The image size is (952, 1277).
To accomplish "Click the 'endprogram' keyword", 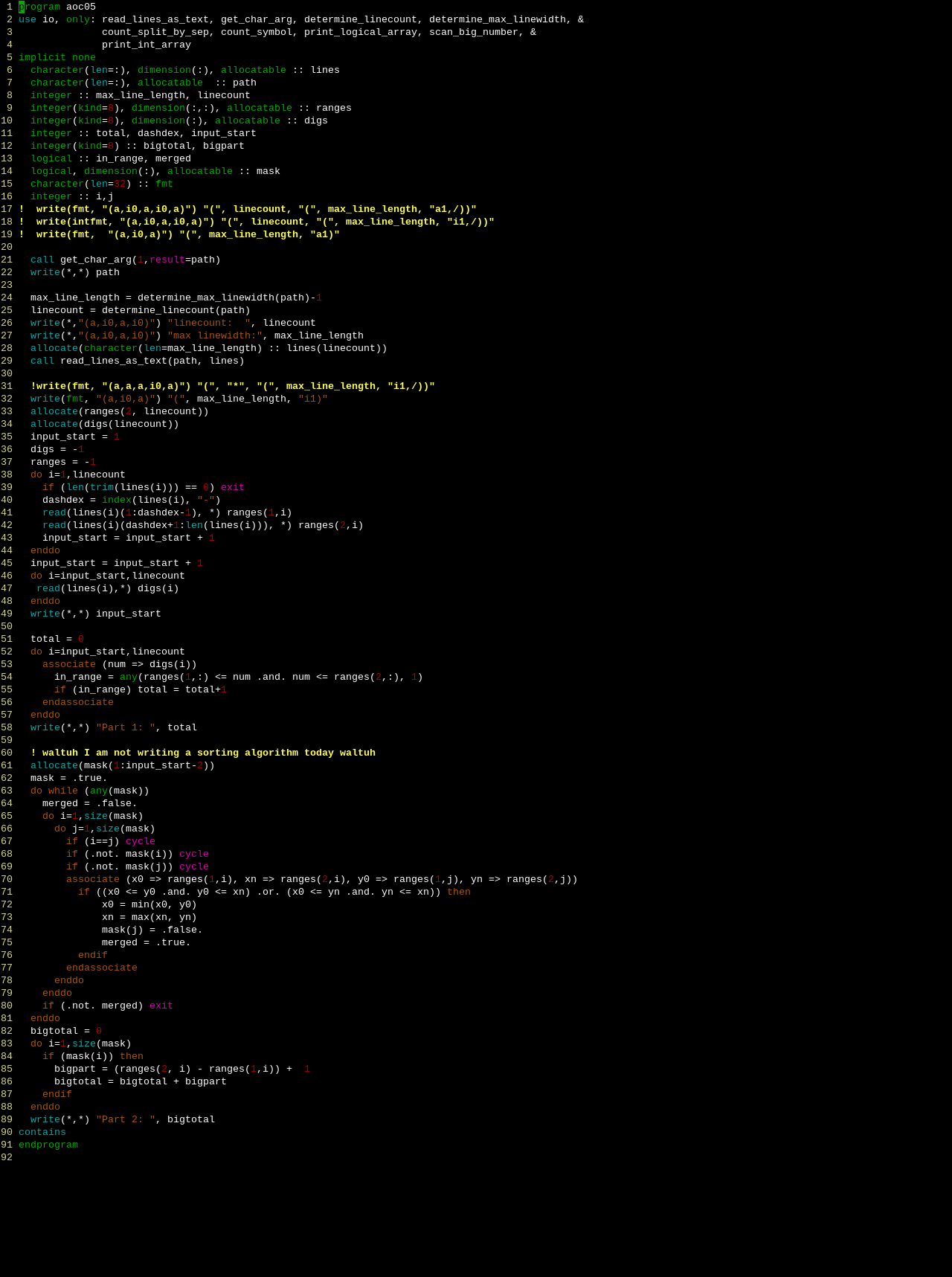I will 48,1145.
